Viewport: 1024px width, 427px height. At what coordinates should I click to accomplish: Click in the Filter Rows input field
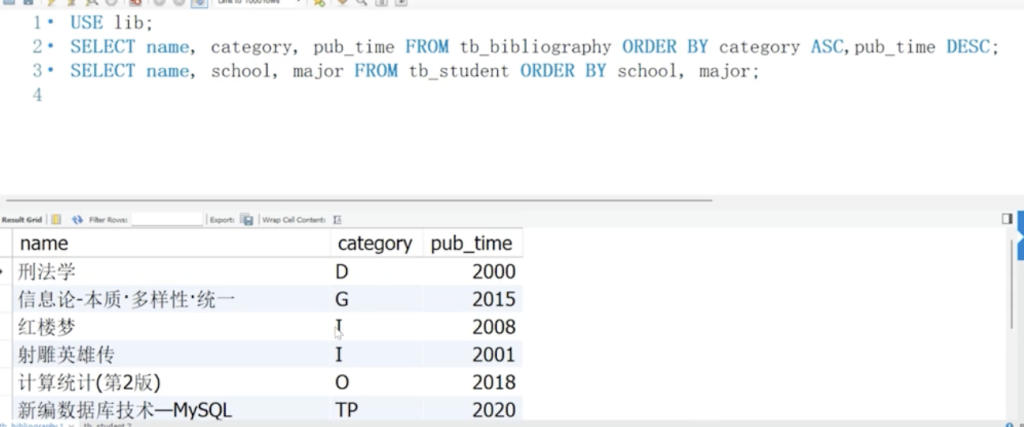pyautogui.click(x=166, y=219)
